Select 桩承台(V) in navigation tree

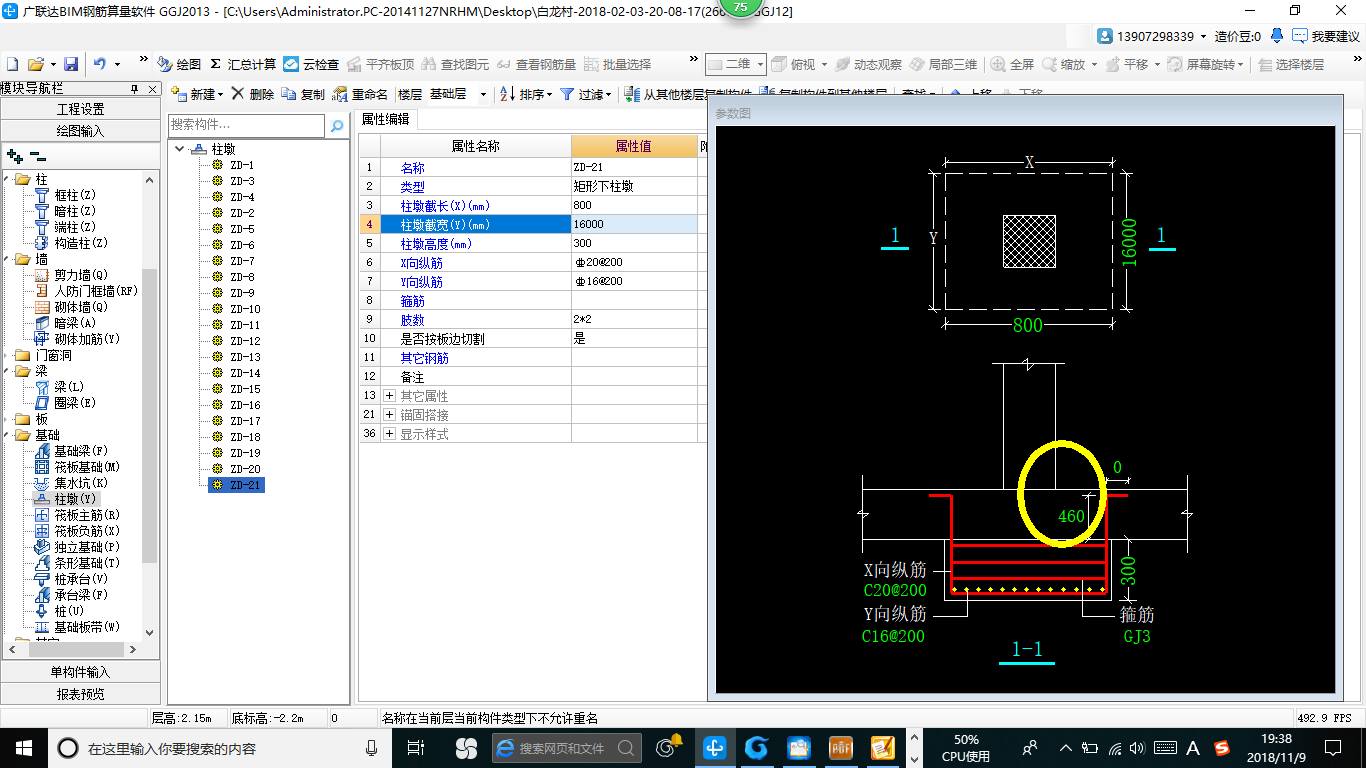[x=81, y=579]
